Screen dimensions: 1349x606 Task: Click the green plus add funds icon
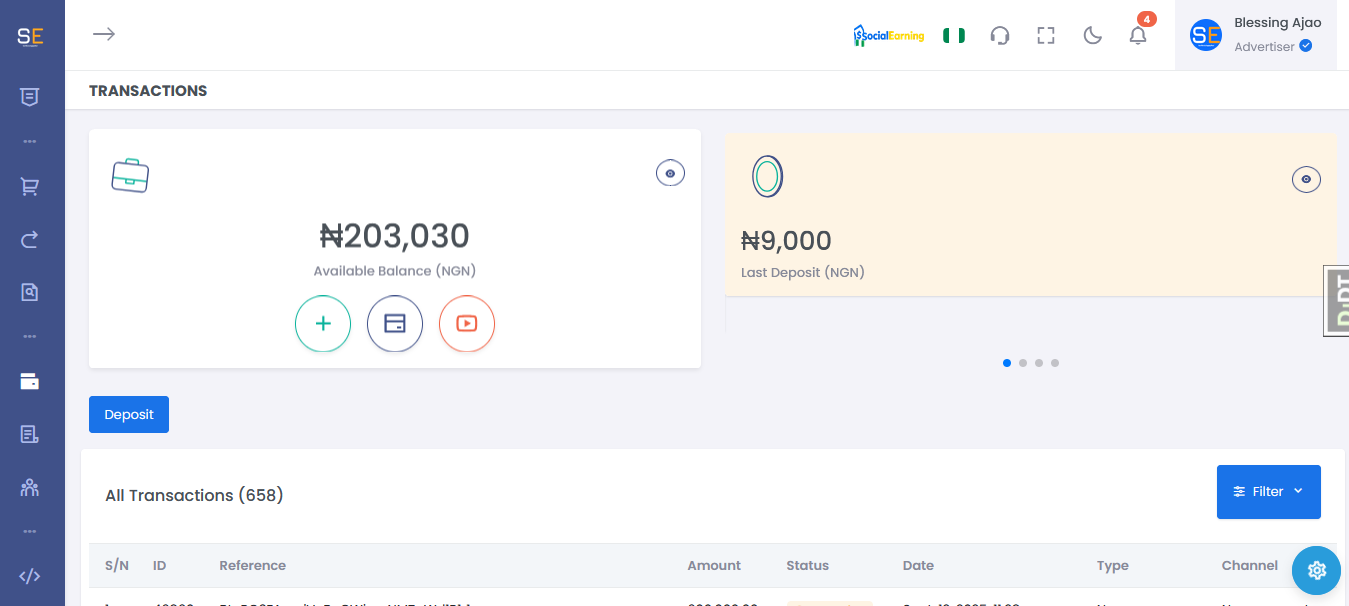323,324
